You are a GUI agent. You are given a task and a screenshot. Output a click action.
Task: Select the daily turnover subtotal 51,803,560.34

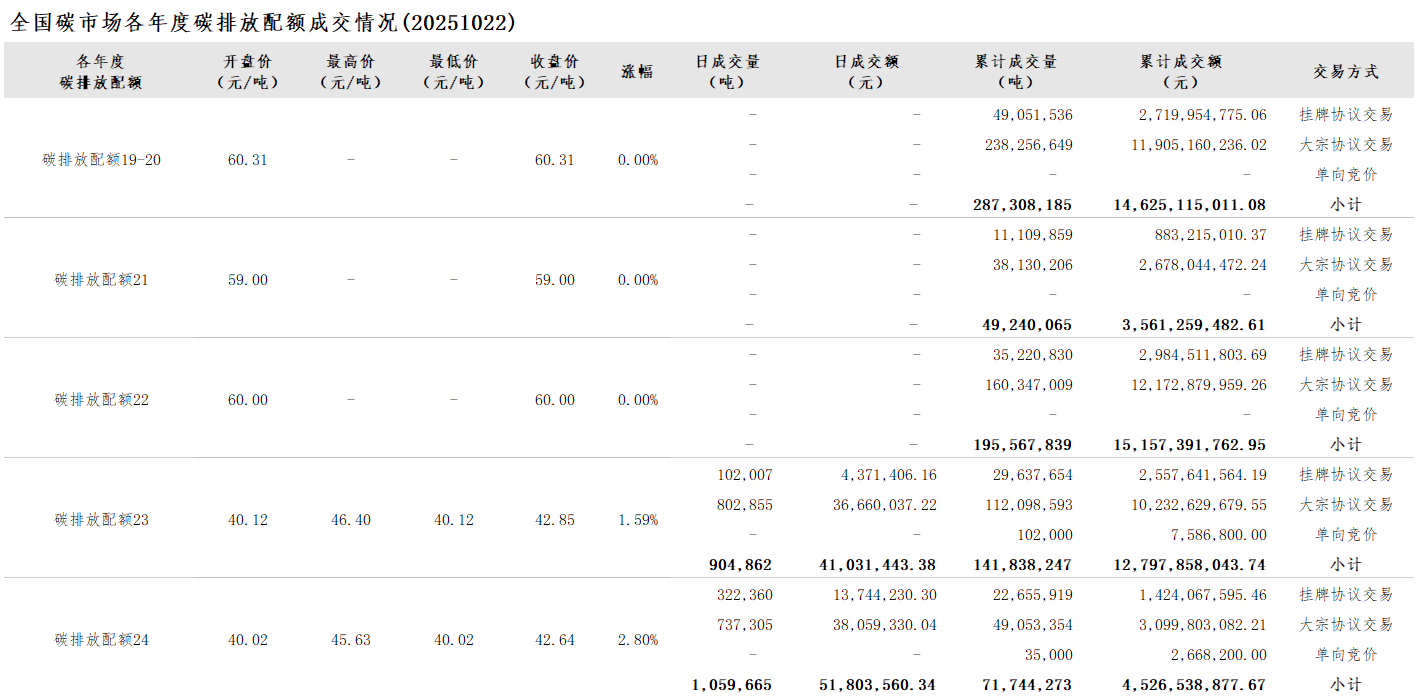(x=875, y=685)
